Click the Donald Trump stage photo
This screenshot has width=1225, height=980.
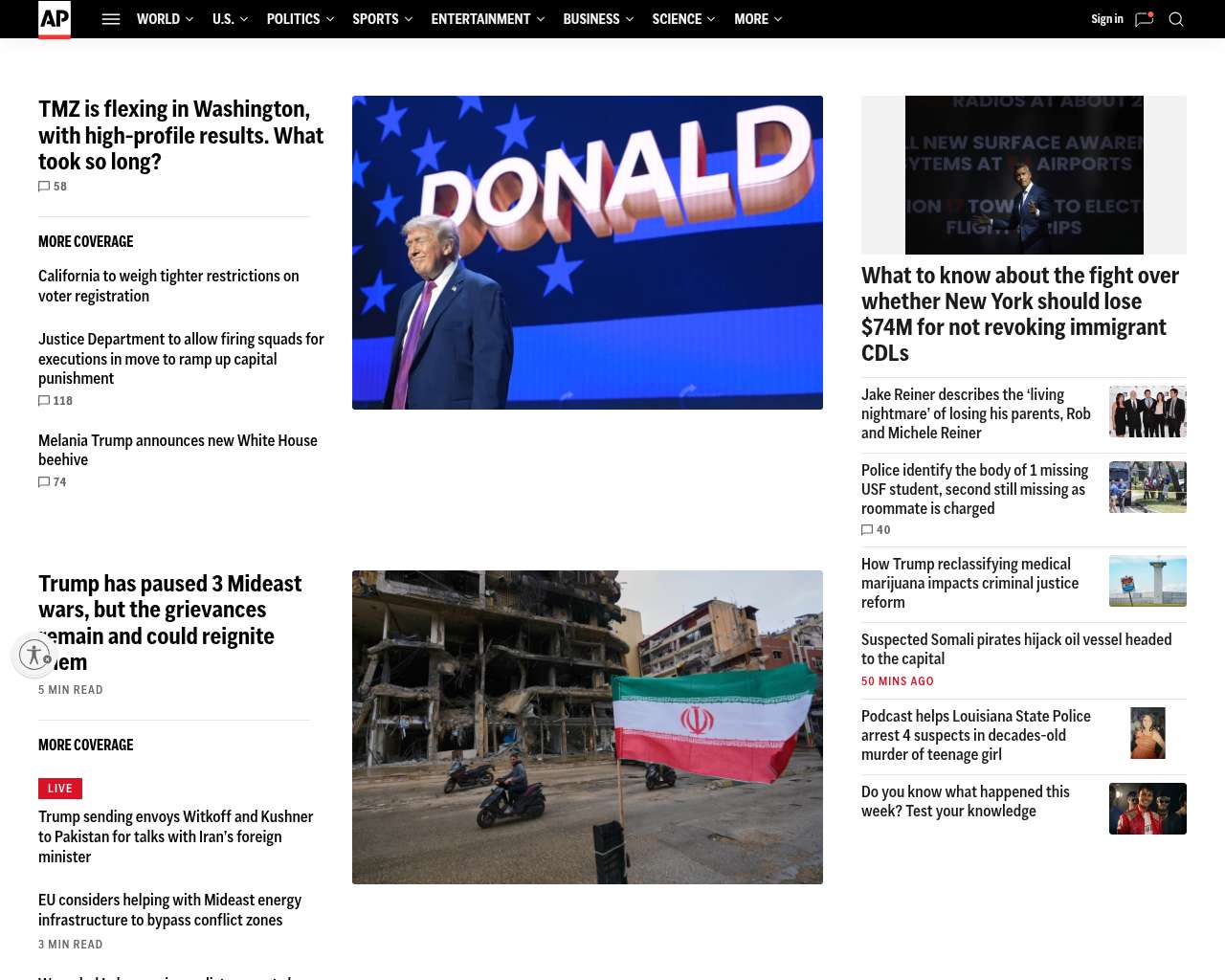pos(588,253)
